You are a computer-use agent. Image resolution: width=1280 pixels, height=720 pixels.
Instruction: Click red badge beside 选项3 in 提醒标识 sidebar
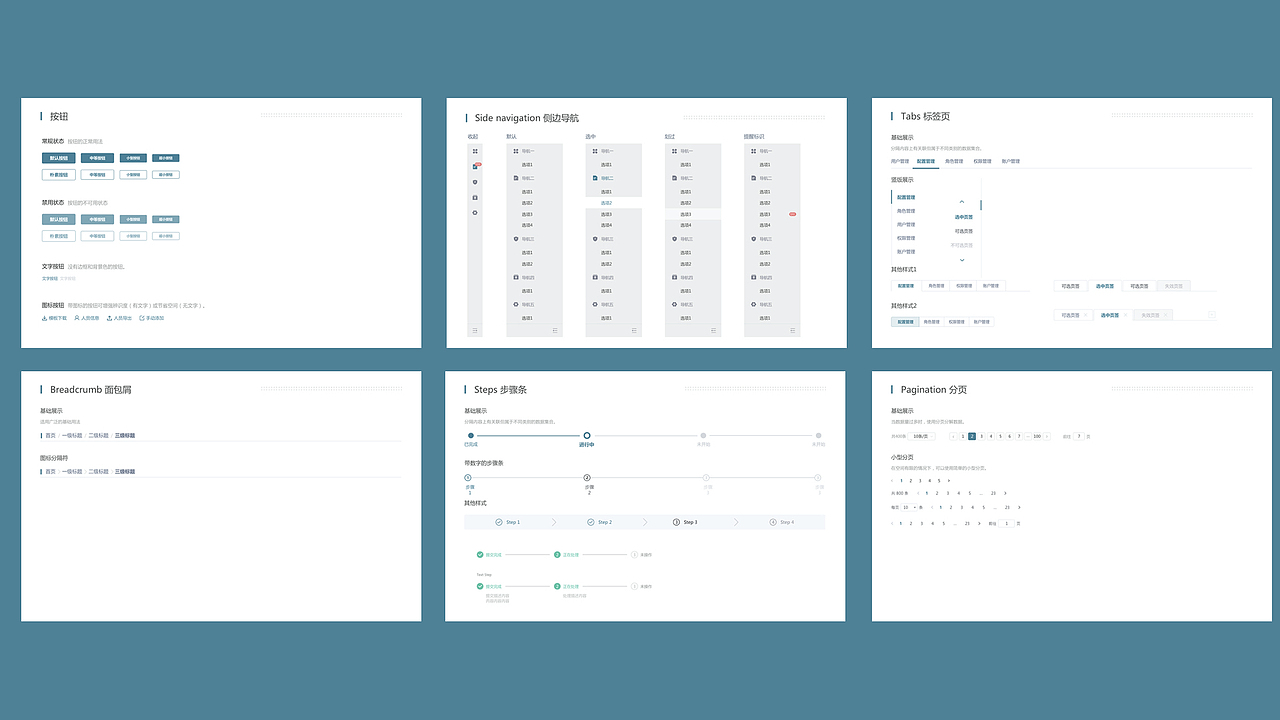pos(793,214)
